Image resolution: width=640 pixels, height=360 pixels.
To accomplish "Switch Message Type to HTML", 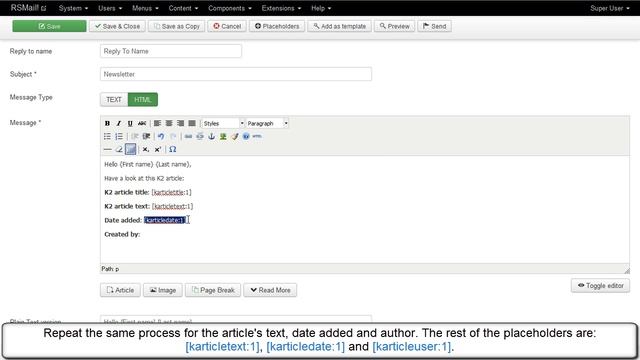I will [x=143, y=100].
